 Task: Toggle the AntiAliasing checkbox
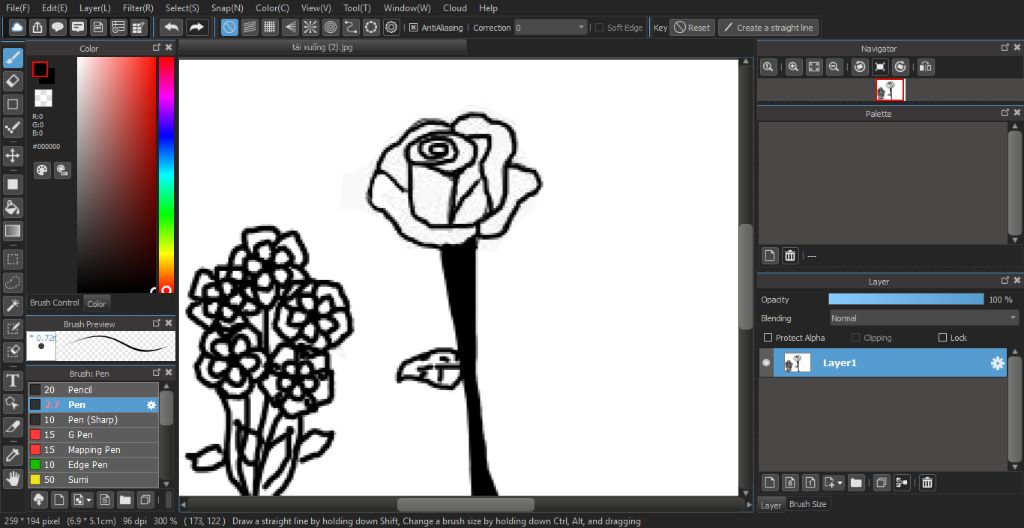coord(413,27)
